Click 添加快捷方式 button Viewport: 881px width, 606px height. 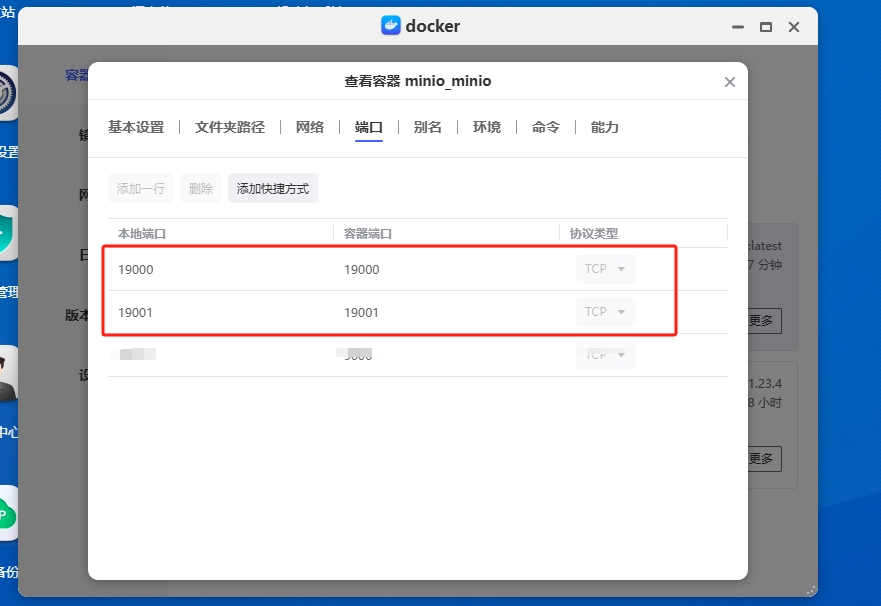(273, 188)
